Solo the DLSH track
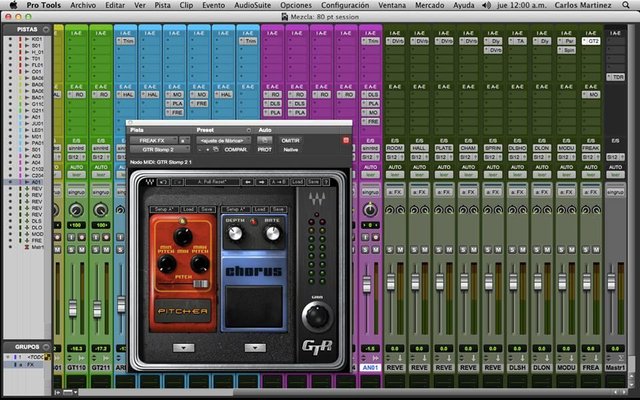Screen dimensions: 640x400 click(512, 249)
